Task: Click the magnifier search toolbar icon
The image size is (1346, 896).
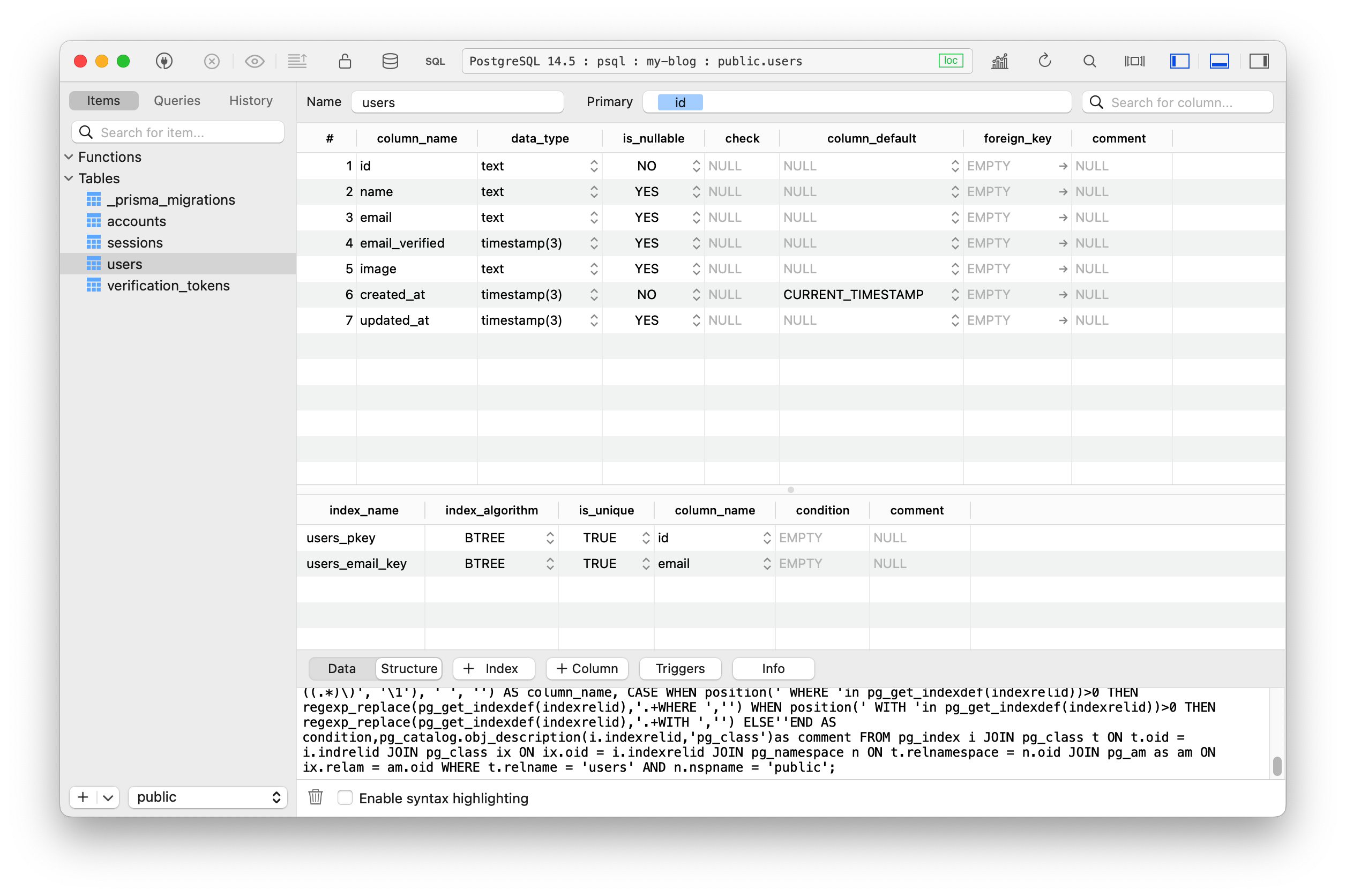Action: pos(1089,61)
